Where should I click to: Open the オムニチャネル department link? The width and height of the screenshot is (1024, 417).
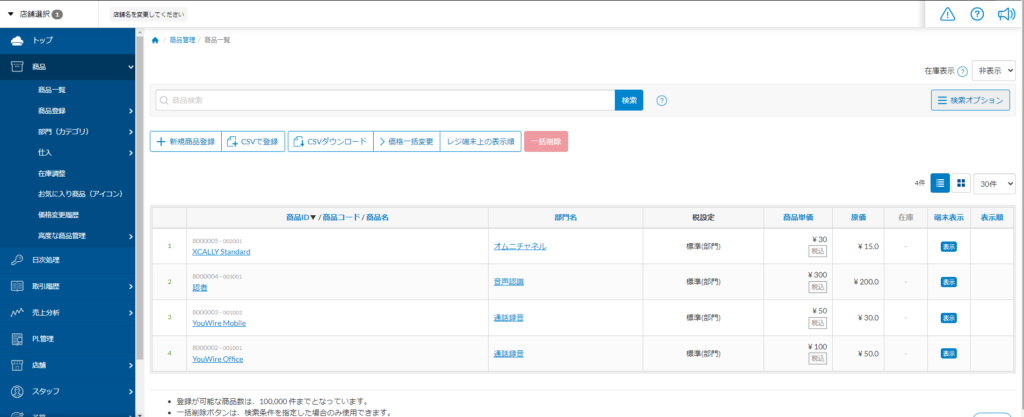tap(520, 246)
